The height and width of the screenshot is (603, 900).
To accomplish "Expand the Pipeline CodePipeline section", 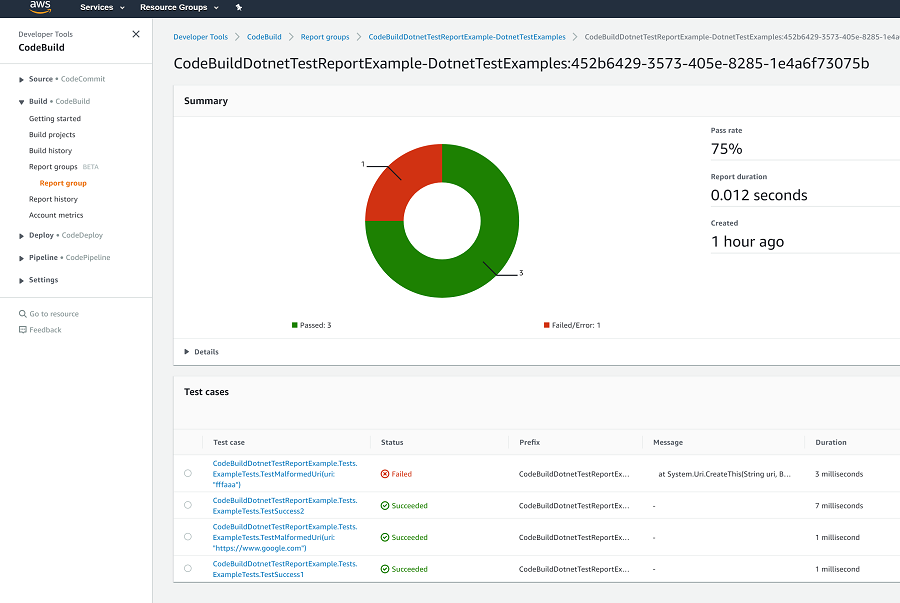I will click(21, 258).
